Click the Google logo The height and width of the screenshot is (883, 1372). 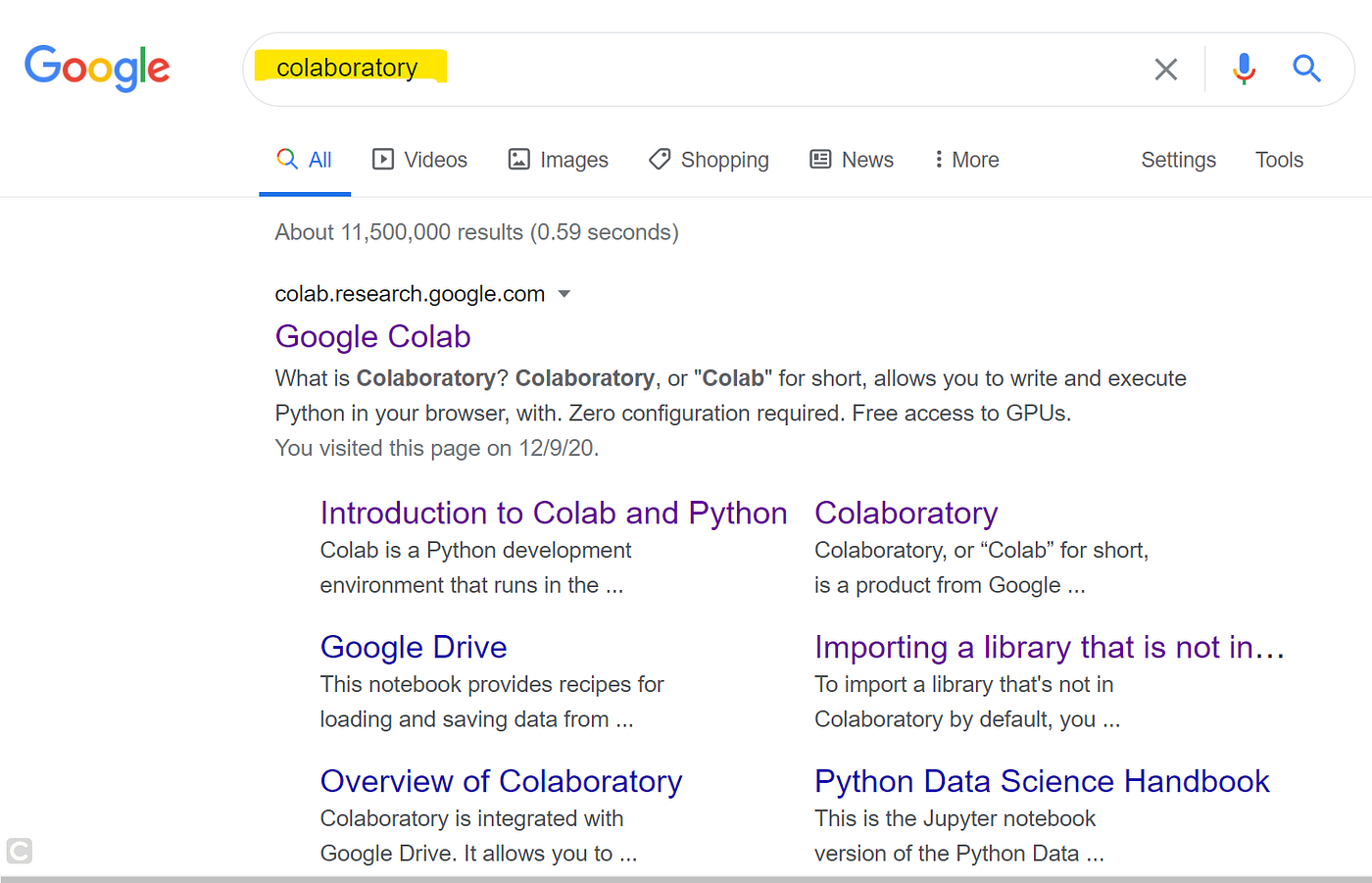click(x=97, y=68)
